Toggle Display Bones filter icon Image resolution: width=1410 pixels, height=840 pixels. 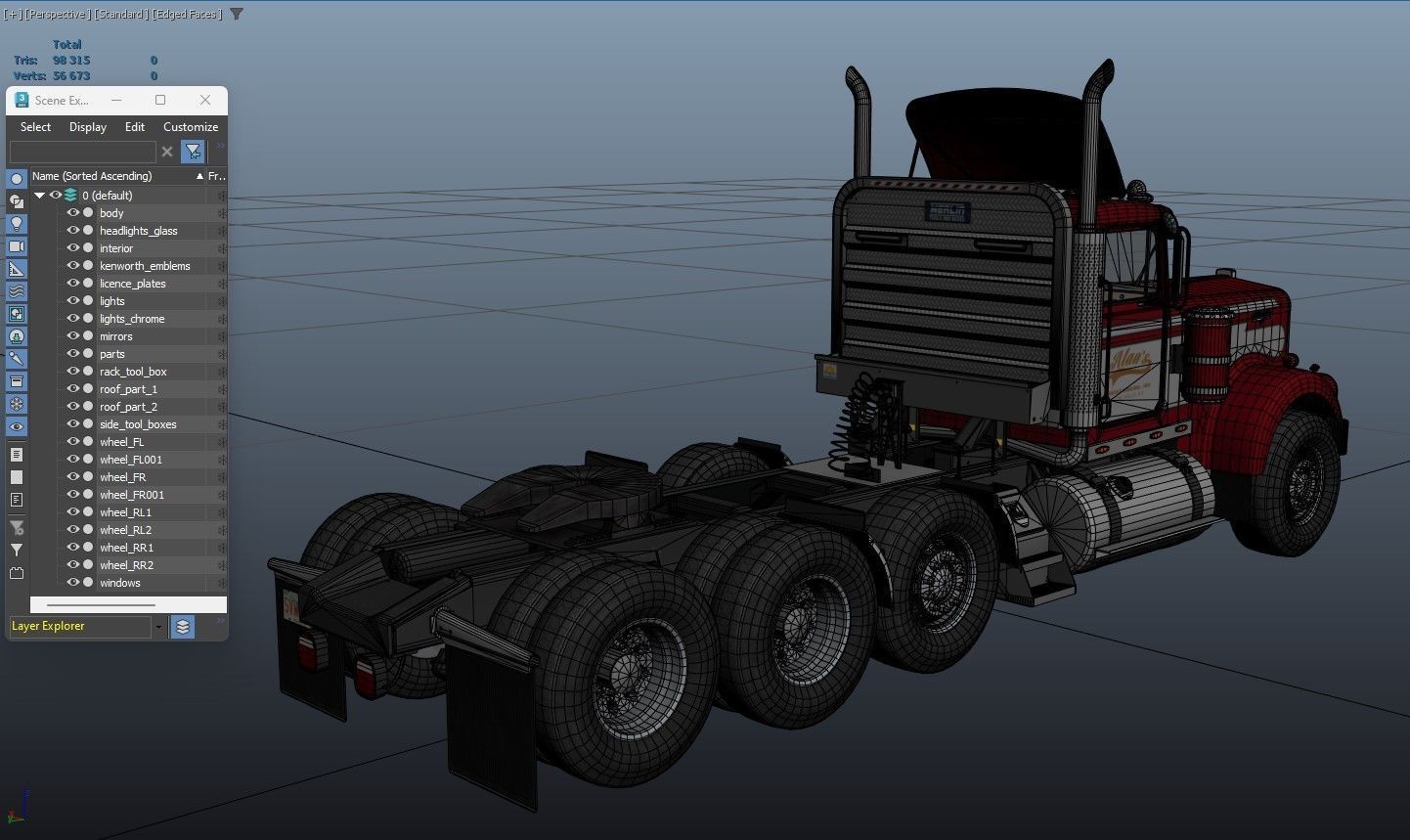17,359
